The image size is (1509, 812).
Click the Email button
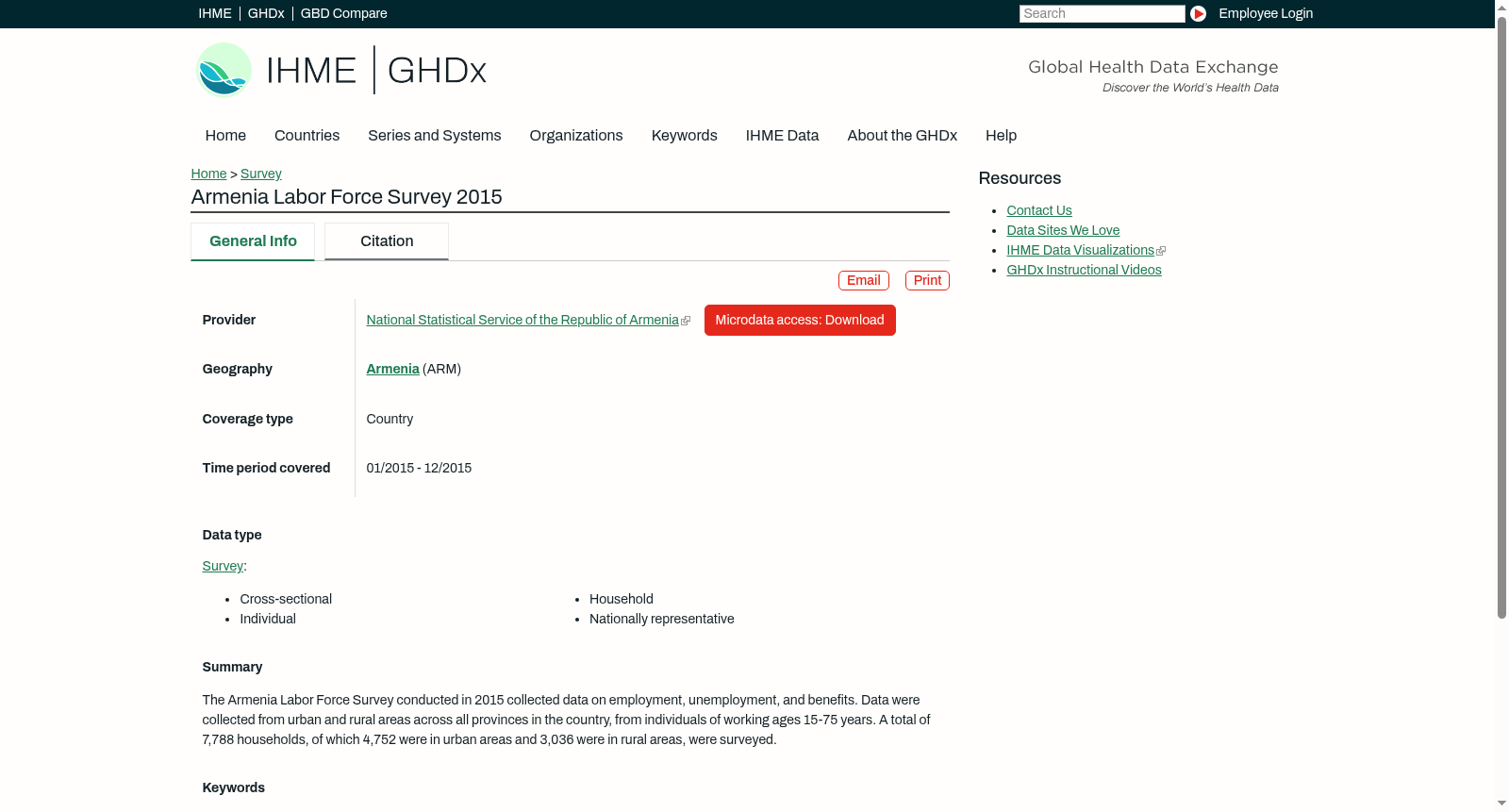864,280
